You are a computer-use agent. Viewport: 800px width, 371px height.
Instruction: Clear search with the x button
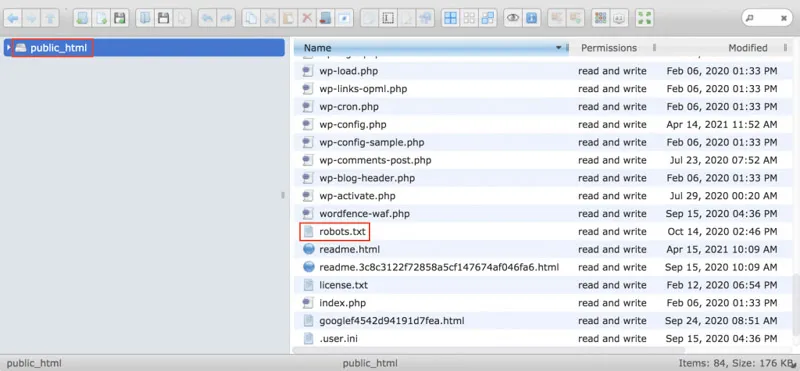(x=784, y=18)
